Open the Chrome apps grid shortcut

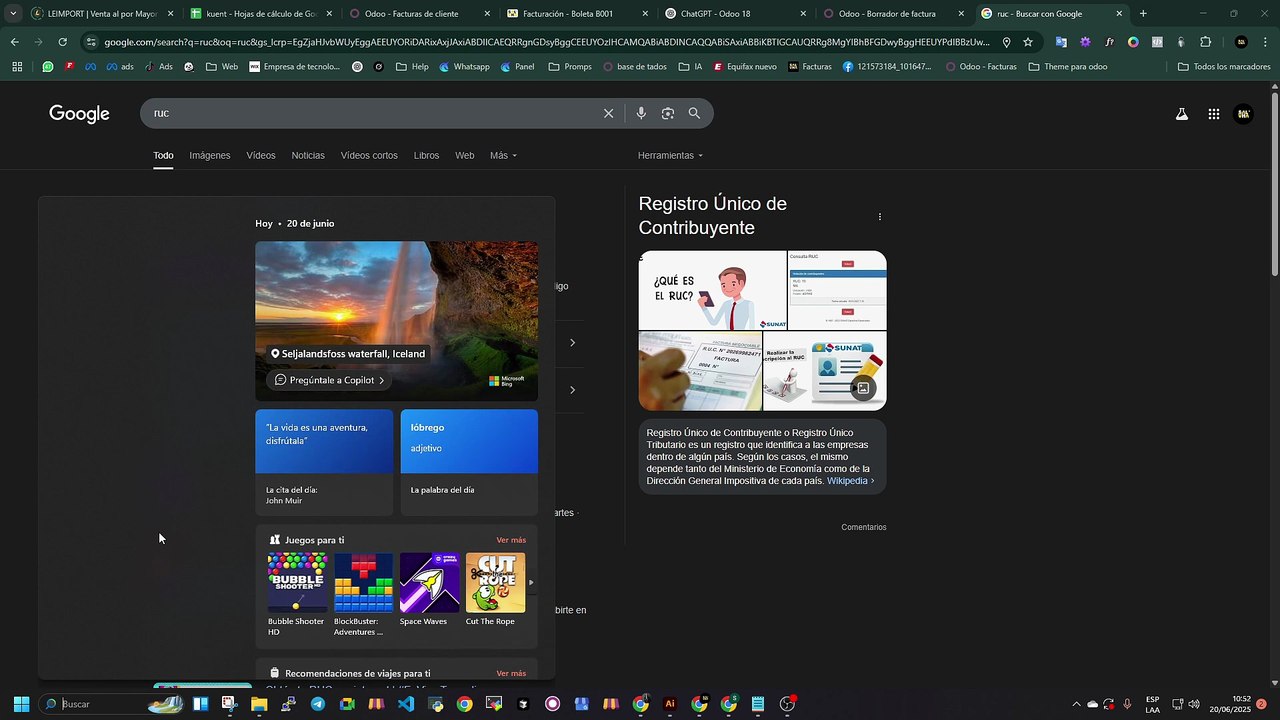(17, 67)
